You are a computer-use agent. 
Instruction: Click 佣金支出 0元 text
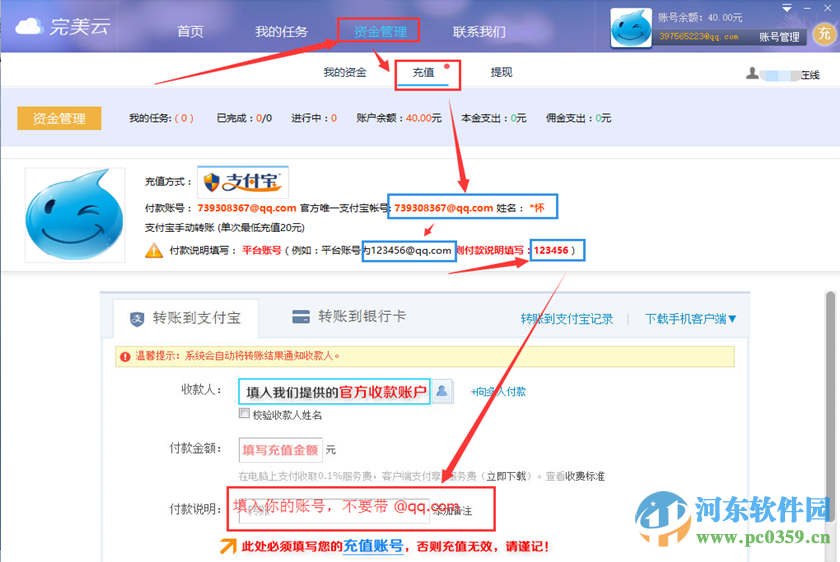click(578, 118)
